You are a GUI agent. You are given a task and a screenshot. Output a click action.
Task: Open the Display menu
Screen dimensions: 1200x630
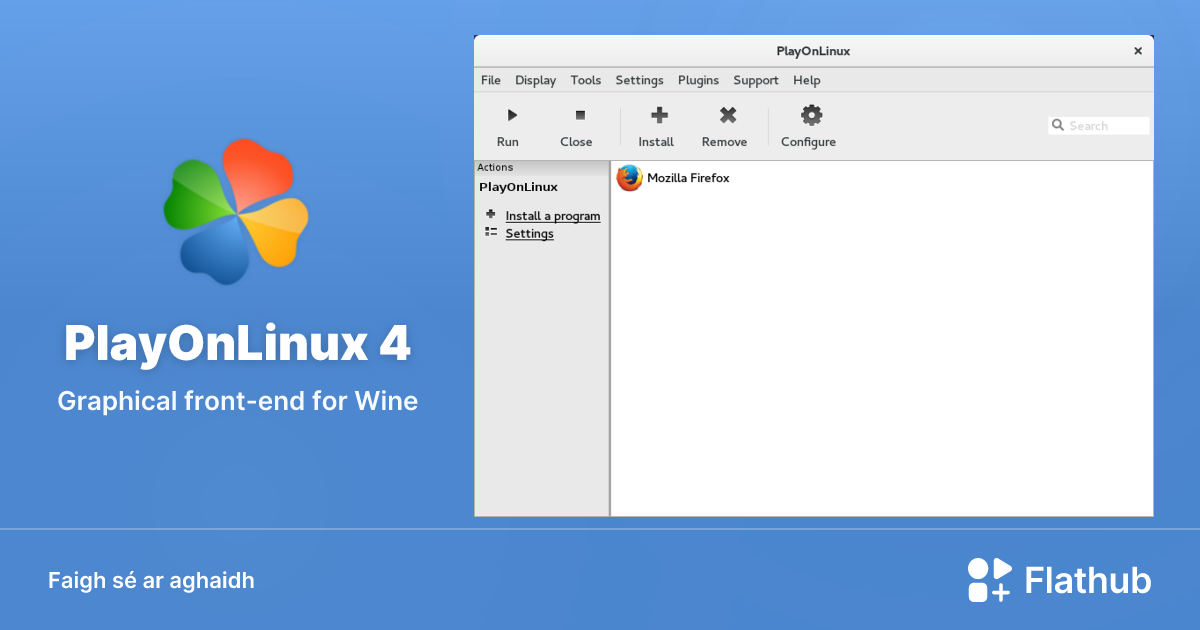coord(535,80)
